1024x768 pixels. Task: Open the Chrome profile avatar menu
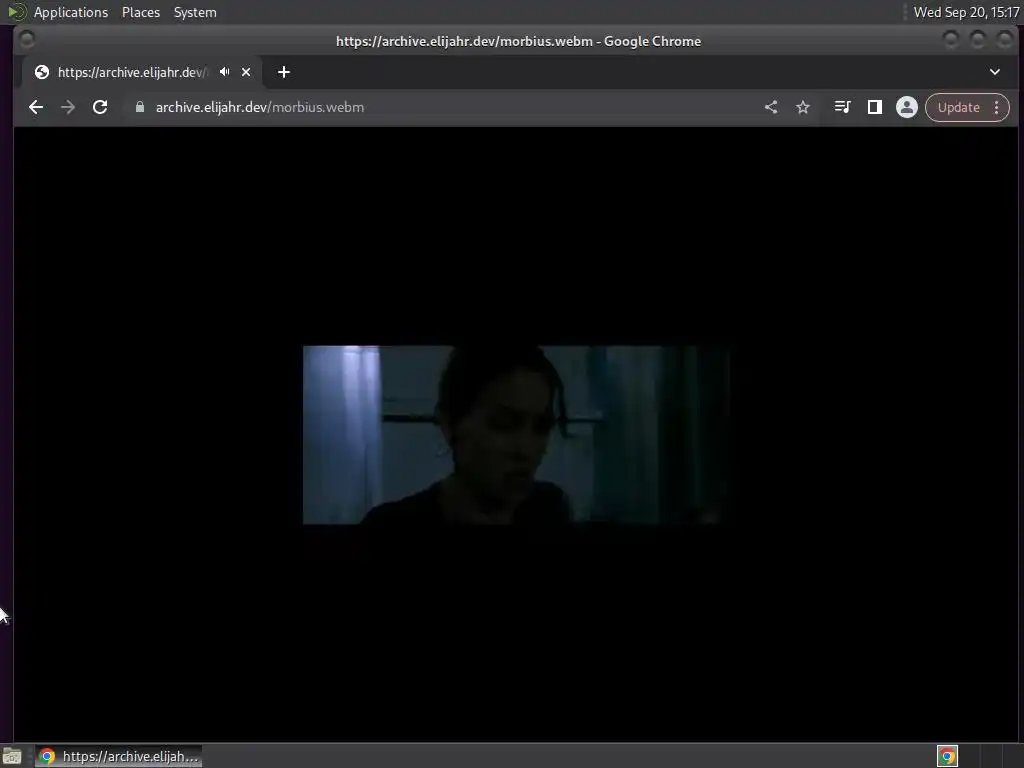(906, 107)
